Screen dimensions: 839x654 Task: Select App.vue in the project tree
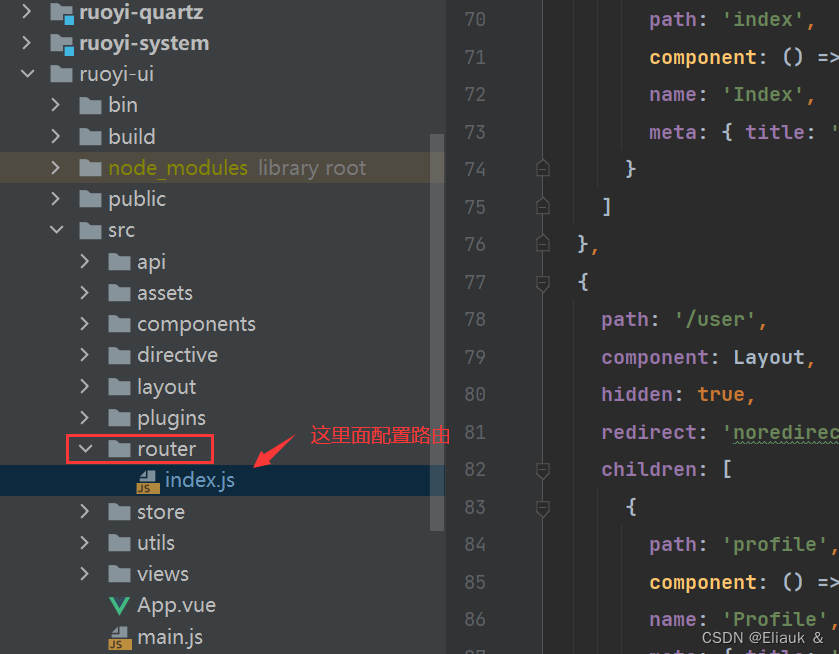tap(176, 605)
